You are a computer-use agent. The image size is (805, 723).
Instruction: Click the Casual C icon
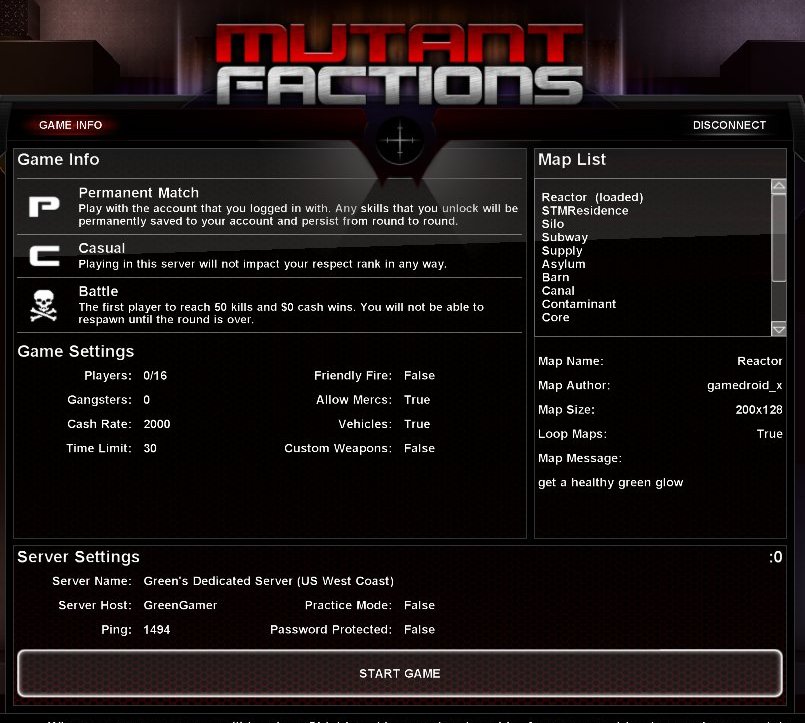pos(44,256)
